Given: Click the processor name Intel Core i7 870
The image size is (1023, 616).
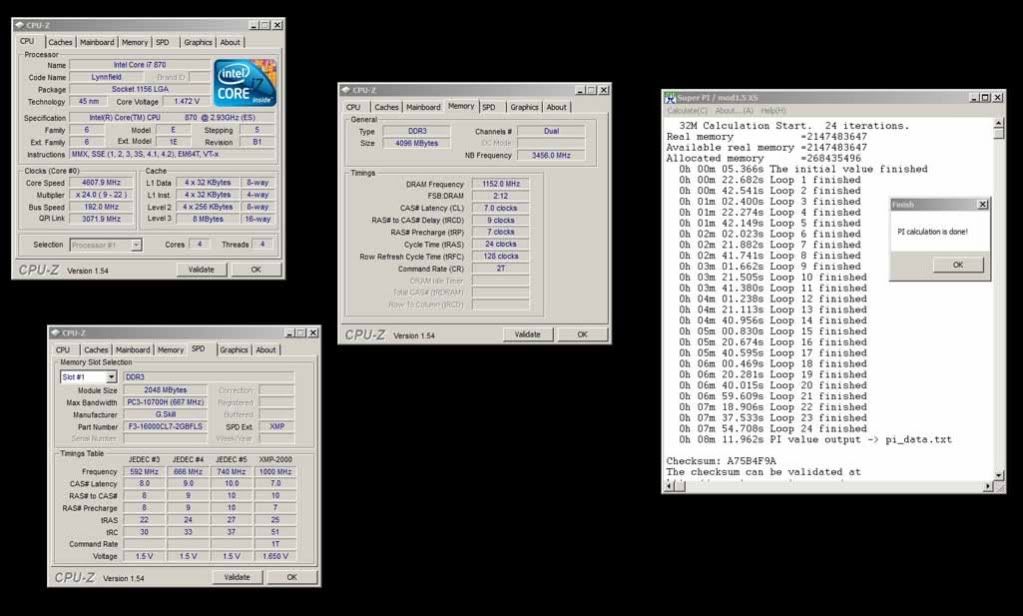Looking at the screenshot, I should (x=140, y=65).
